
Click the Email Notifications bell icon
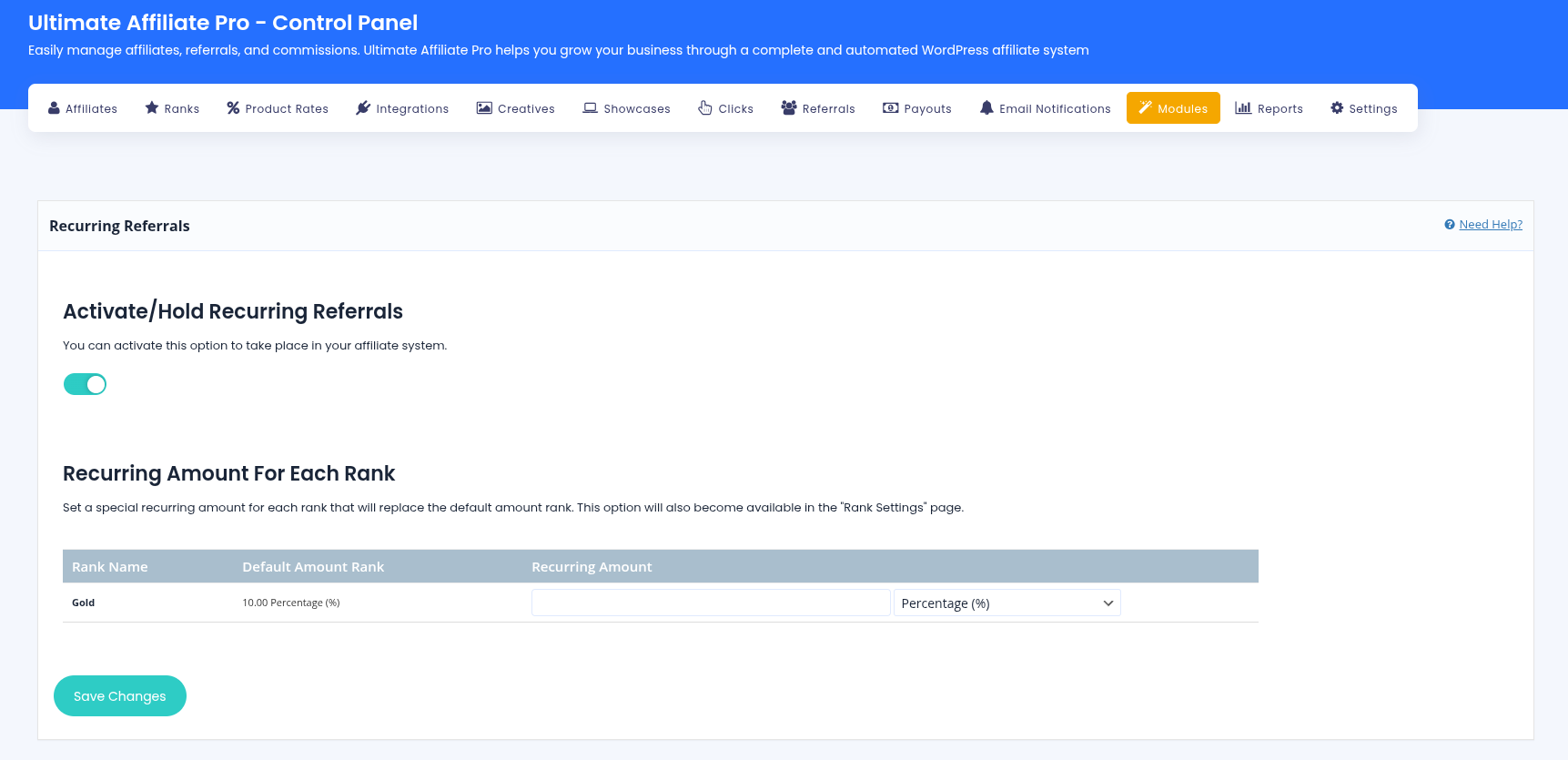(x=986, y=108)
